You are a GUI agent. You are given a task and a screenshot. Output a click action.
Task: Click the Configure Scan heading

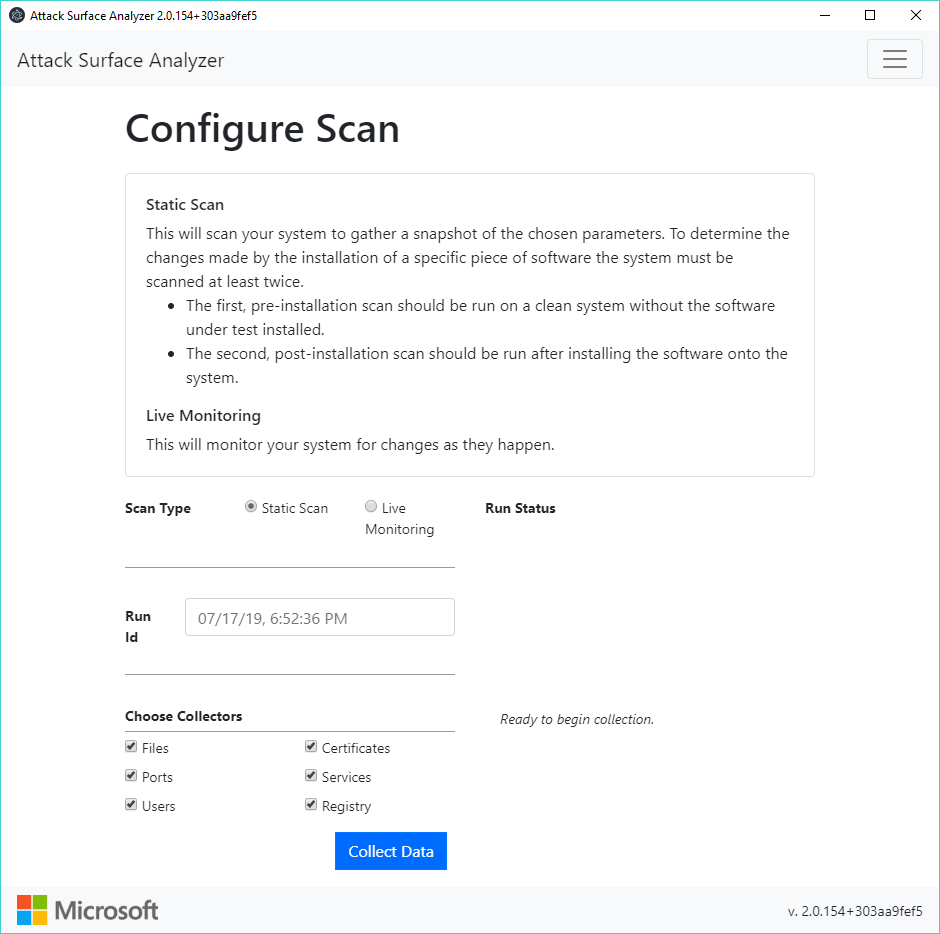coord(263,129)
